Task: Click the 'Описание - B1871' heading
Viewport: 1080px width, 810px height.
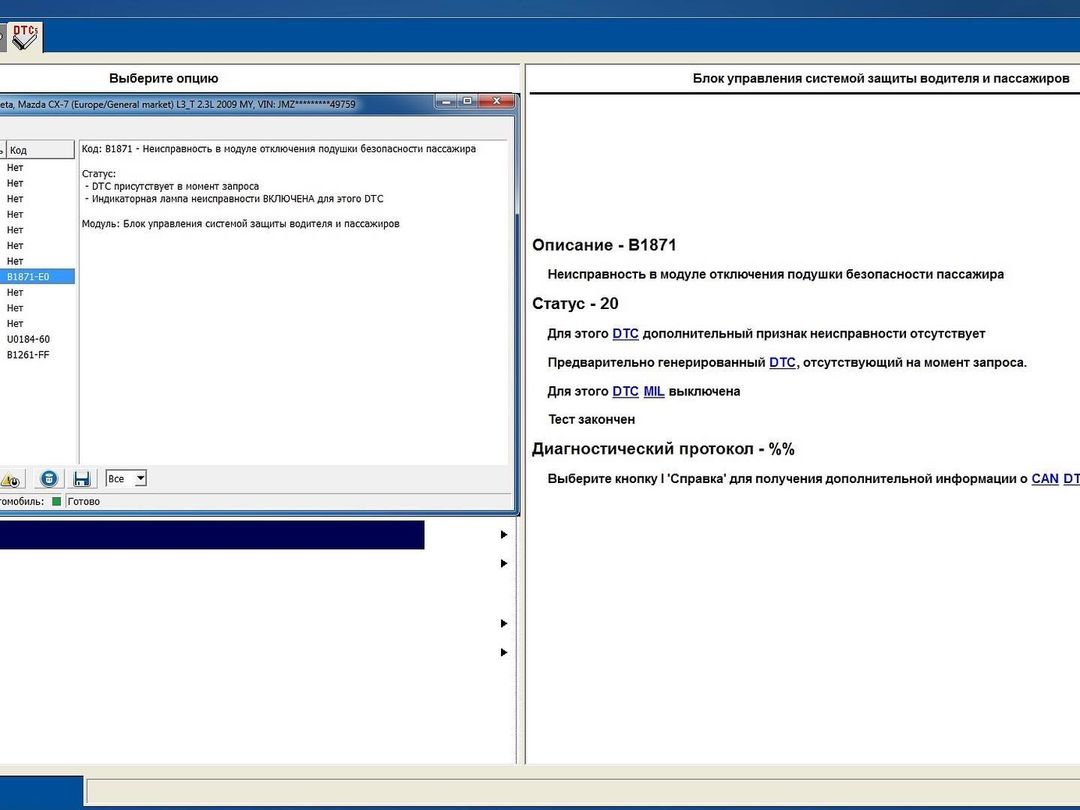Action: pyautogui.click(x=604, y=245)
